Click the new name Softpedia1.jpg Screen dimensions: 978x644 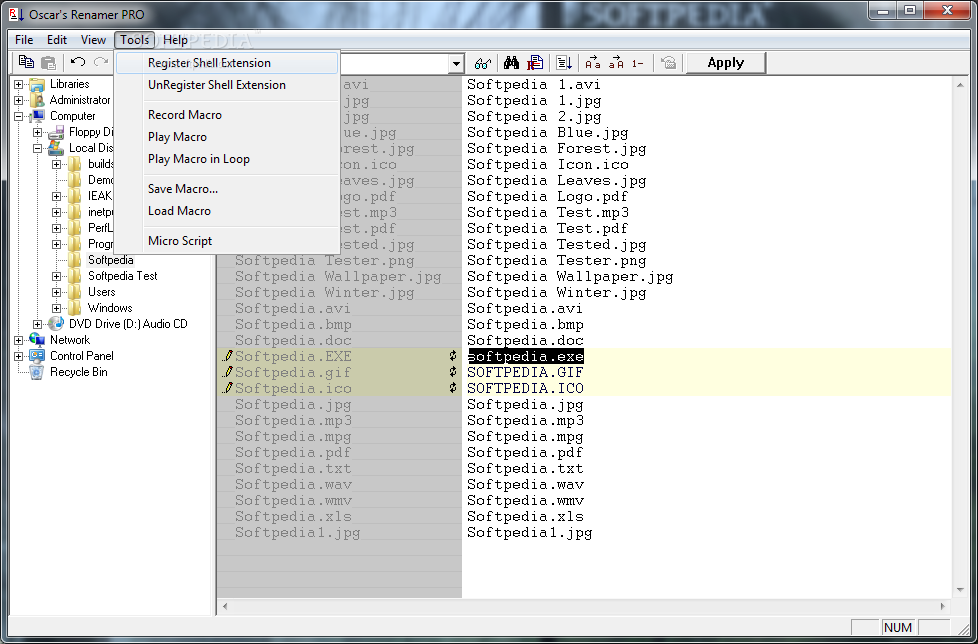click(x=529, y=532)
